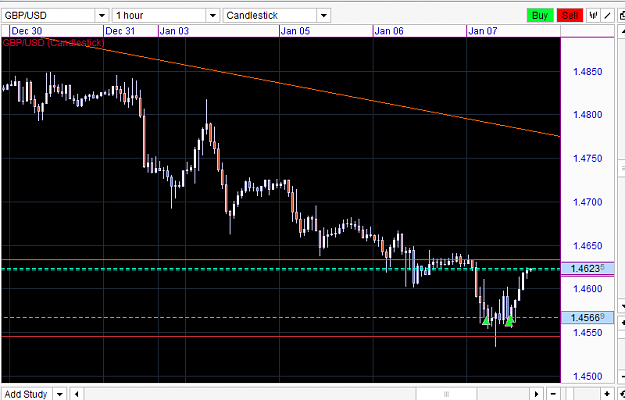Click the 1.4623 current price label

(587, 269)
